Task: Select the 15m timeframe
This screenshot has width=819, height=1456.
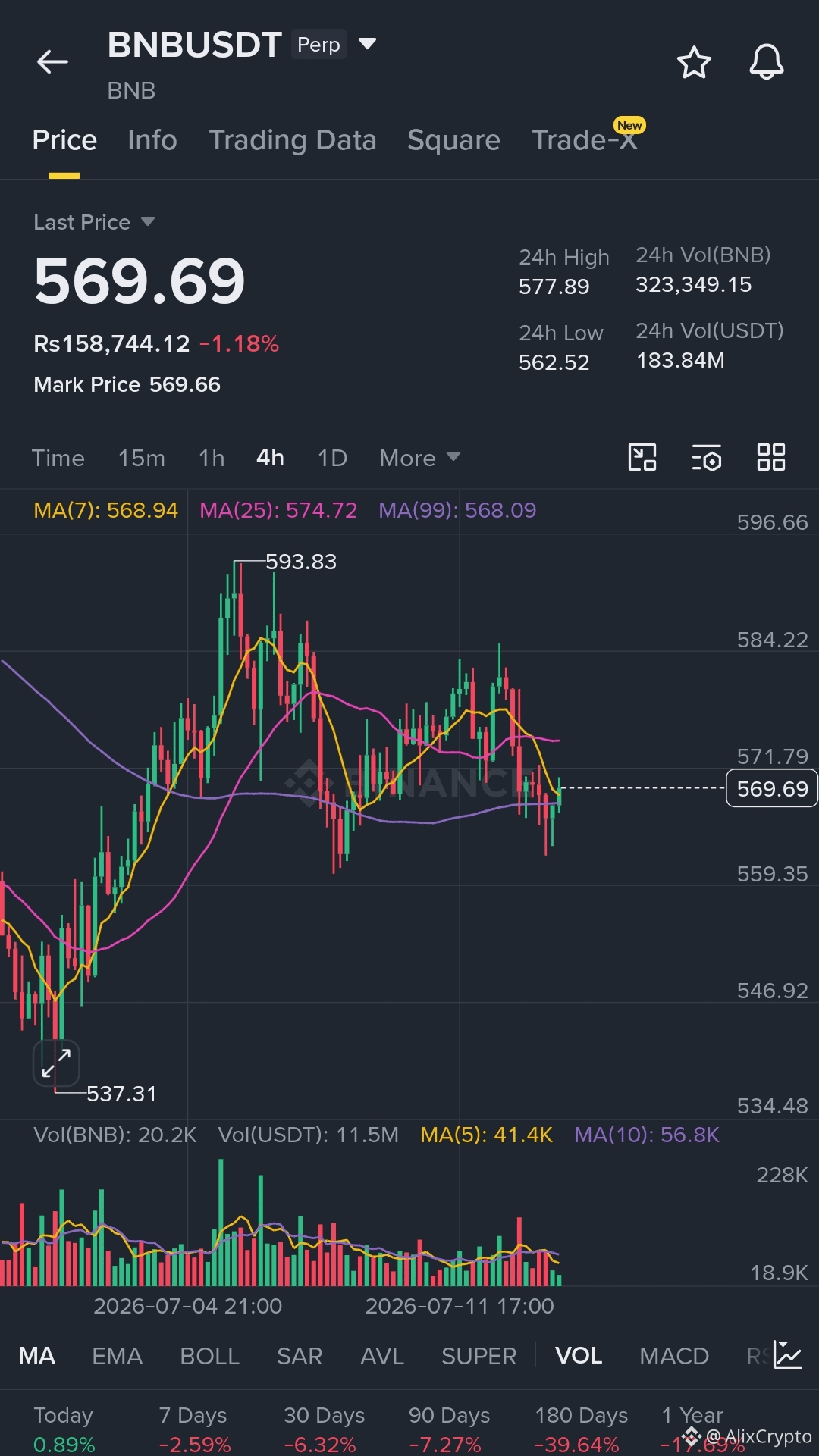Action: tap(141, 458)
